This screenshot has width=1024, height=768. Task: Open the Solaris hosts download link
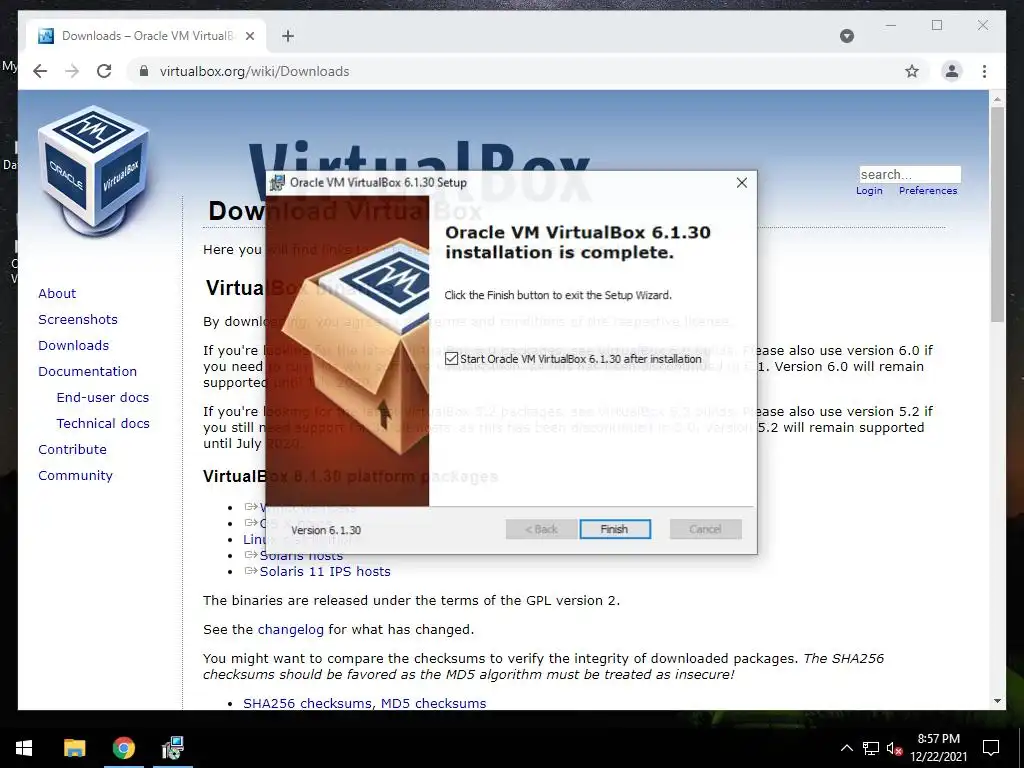click(x=301, y=556)
